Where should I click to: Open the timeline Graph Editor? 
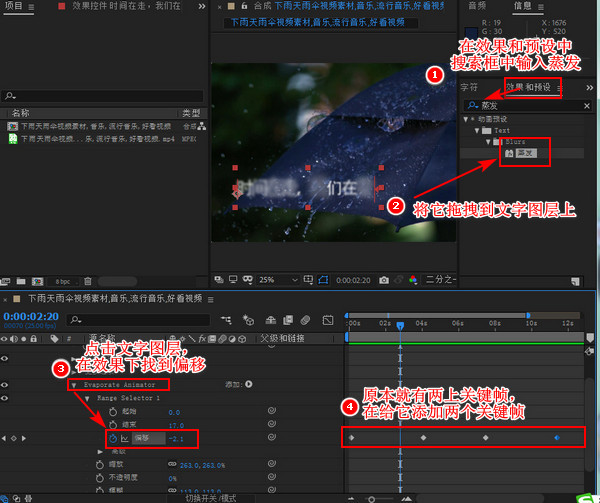[328, 320]
